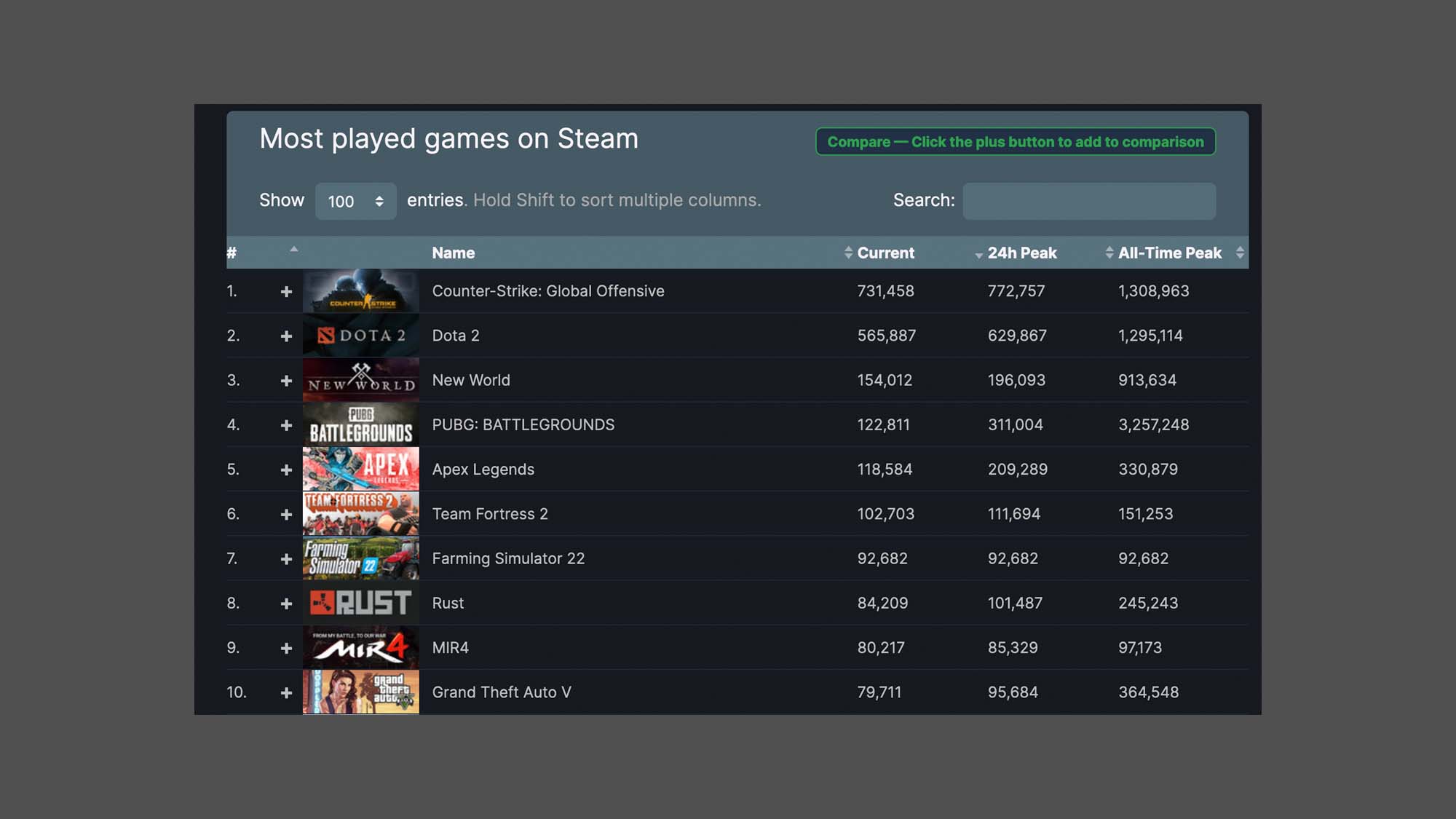Screen dimensions: 1456x819
Task: Open Counter-Strike: Global Offensive game link
Action: coord(548,291)
